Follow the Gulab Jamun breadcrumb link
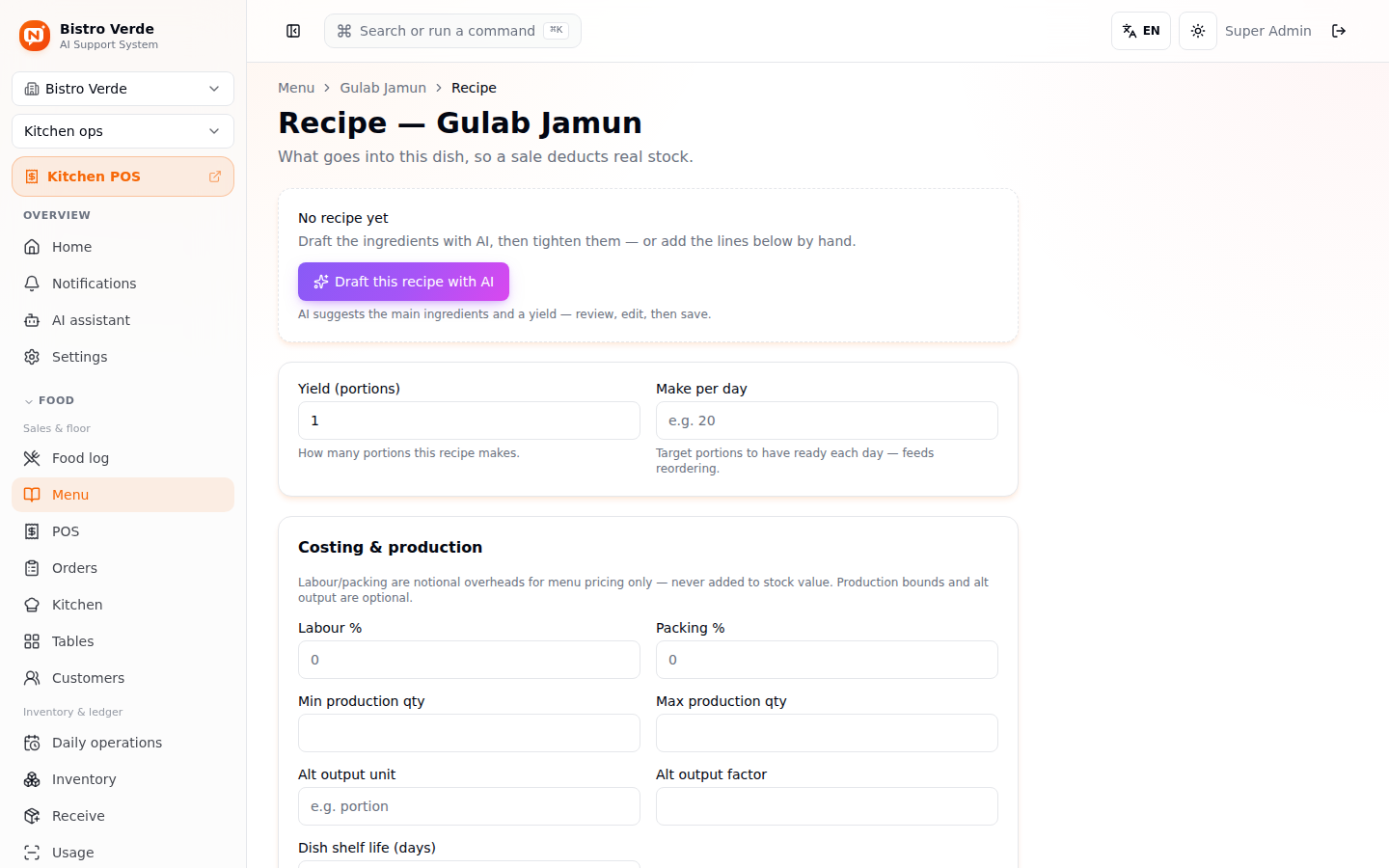The height and width of the screenshot is (868, 1389). 383,88
